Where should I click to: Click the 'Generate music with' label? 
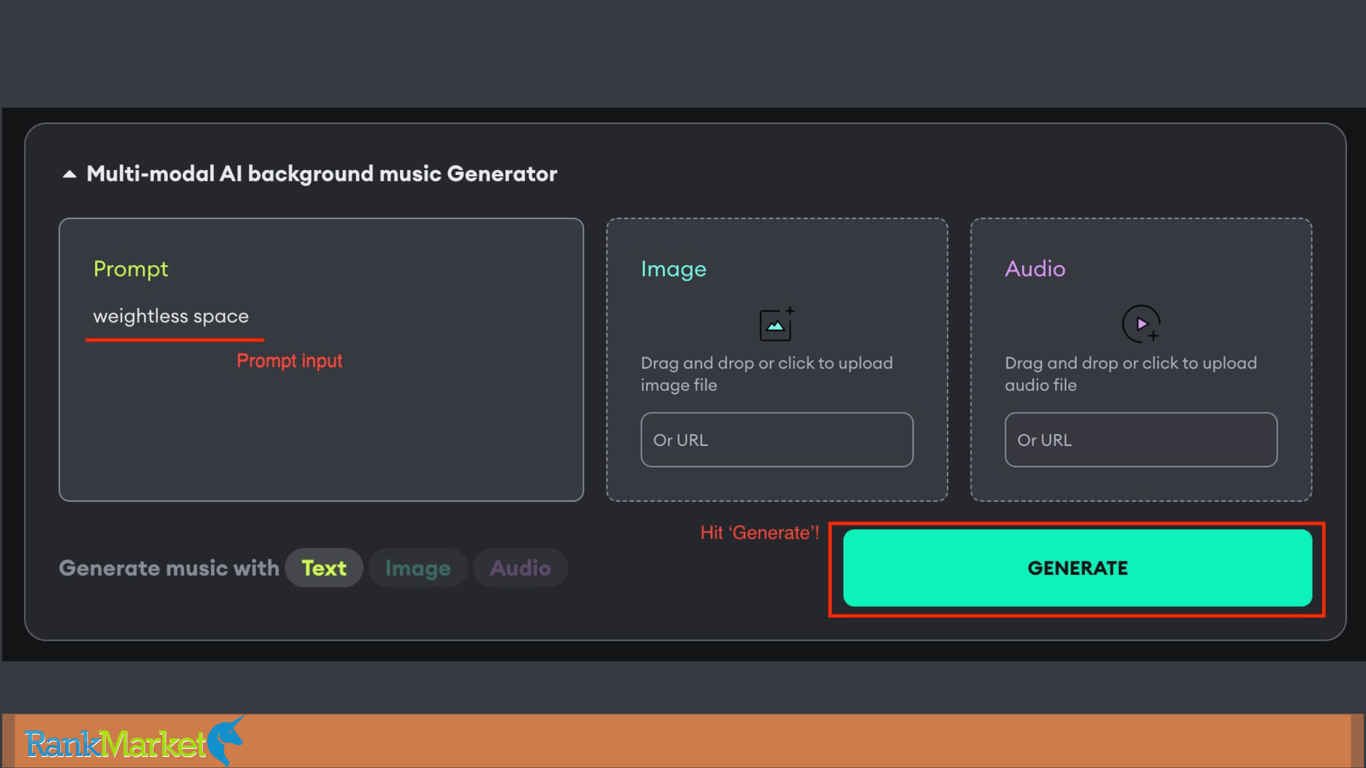coord(169,568)
